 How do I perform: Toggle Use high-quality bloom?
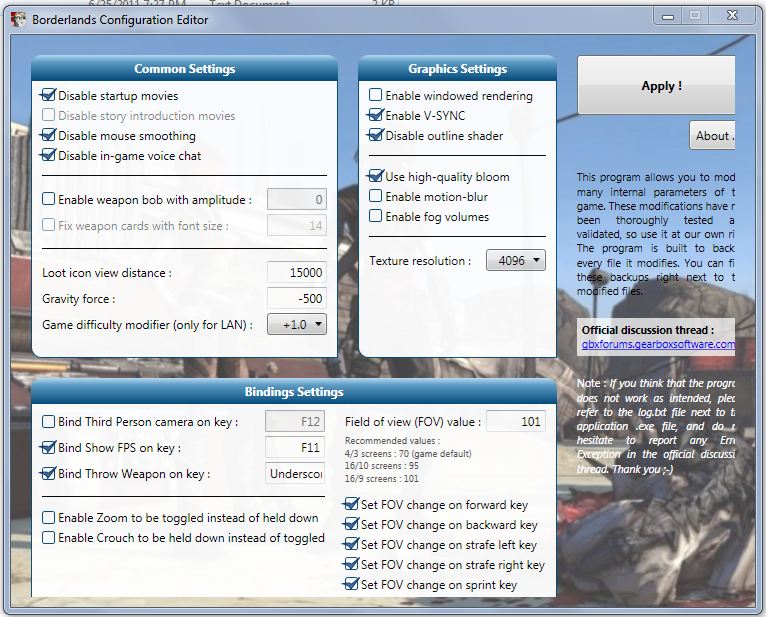coord(375,176)
